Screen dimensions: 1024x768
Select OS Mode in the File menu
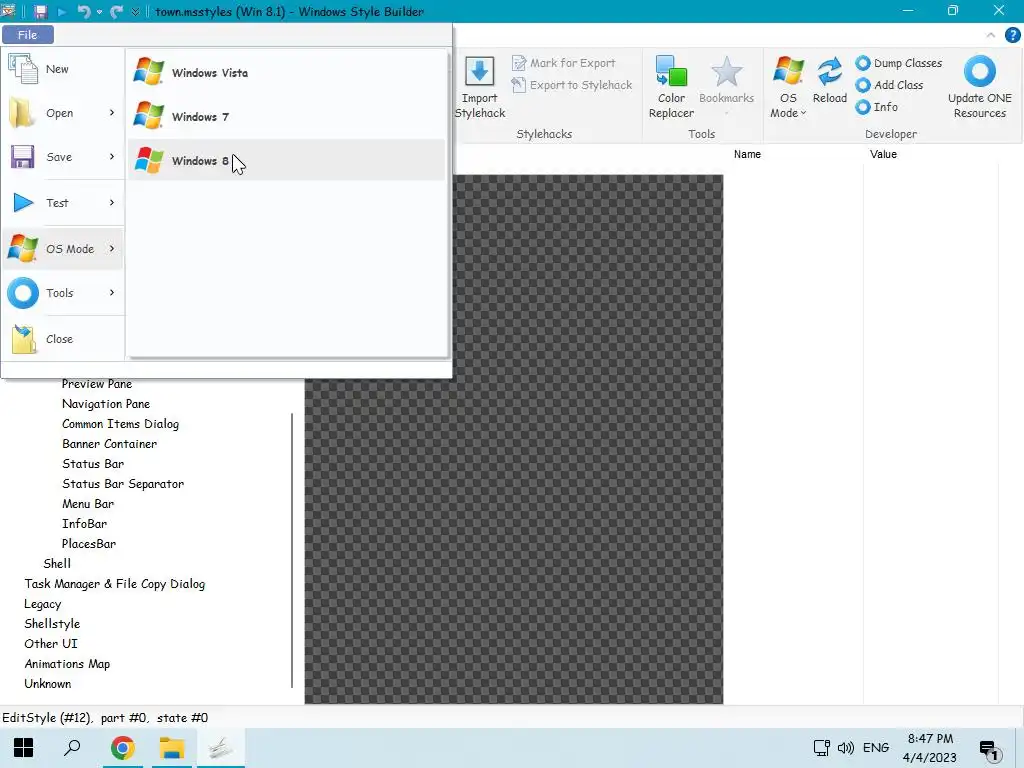(63, 248)
